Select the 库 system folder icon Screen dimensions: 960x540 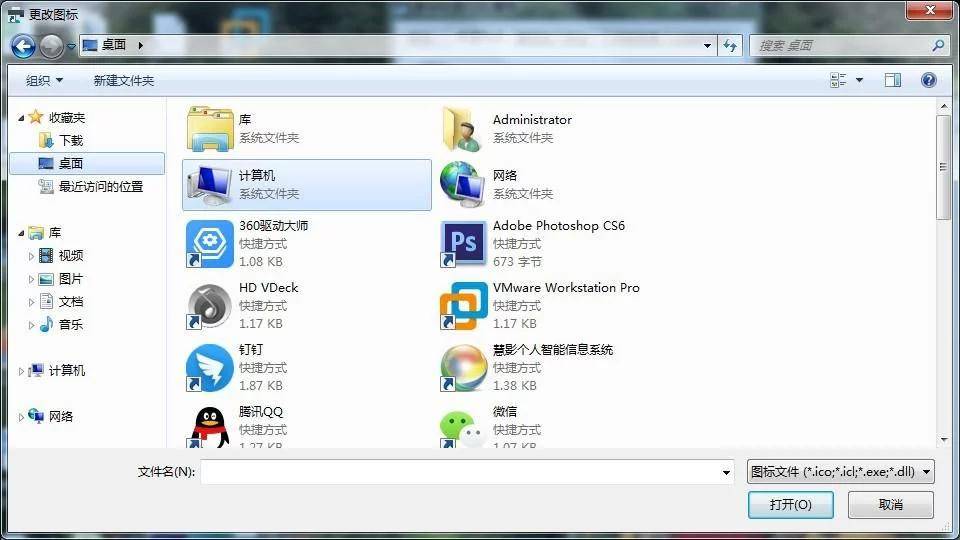coord(210,129)
